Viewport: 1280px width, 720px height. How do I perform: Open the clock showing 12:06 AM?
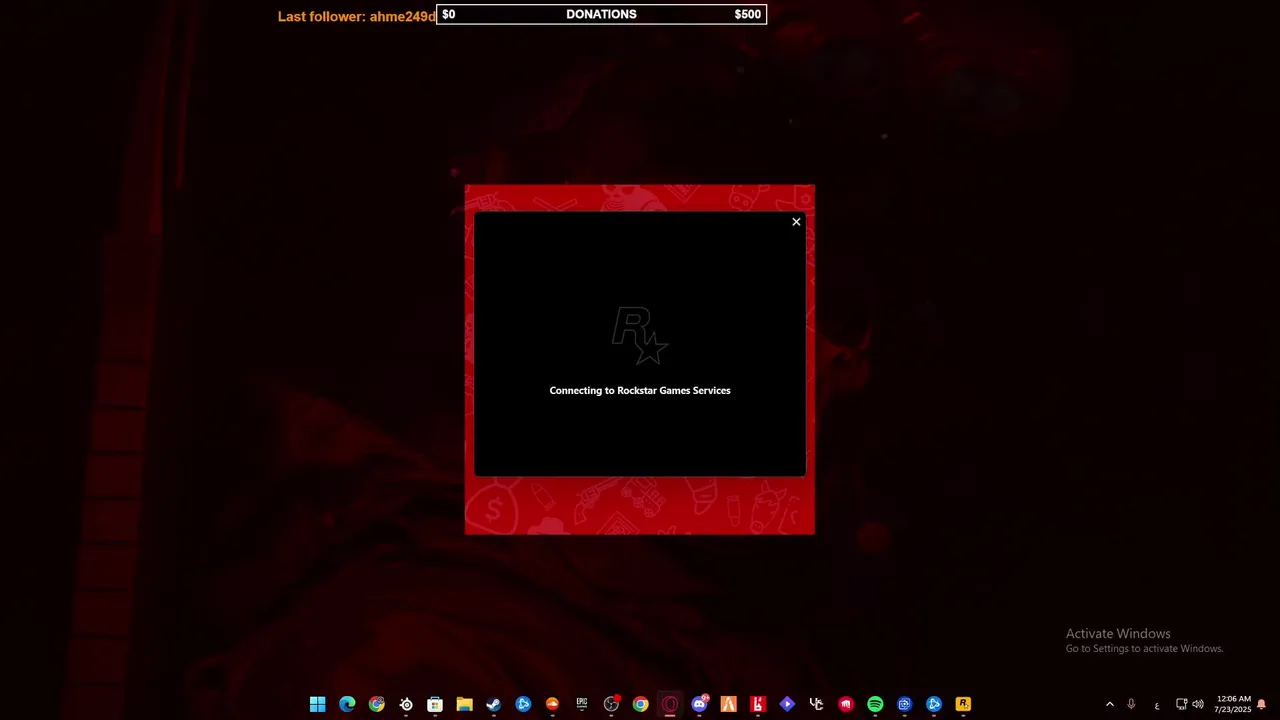[x=1233, y=704]
